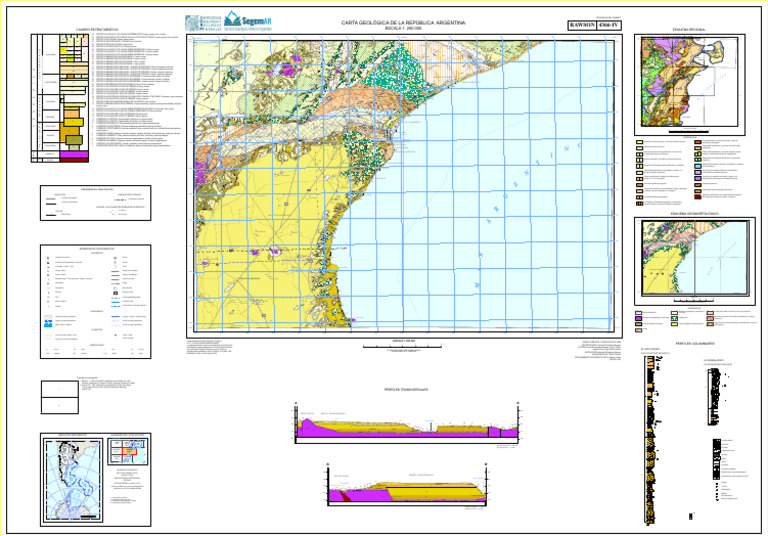
Task: Click the 'RAWSON' sheet name box
Action: click(582, 25)
